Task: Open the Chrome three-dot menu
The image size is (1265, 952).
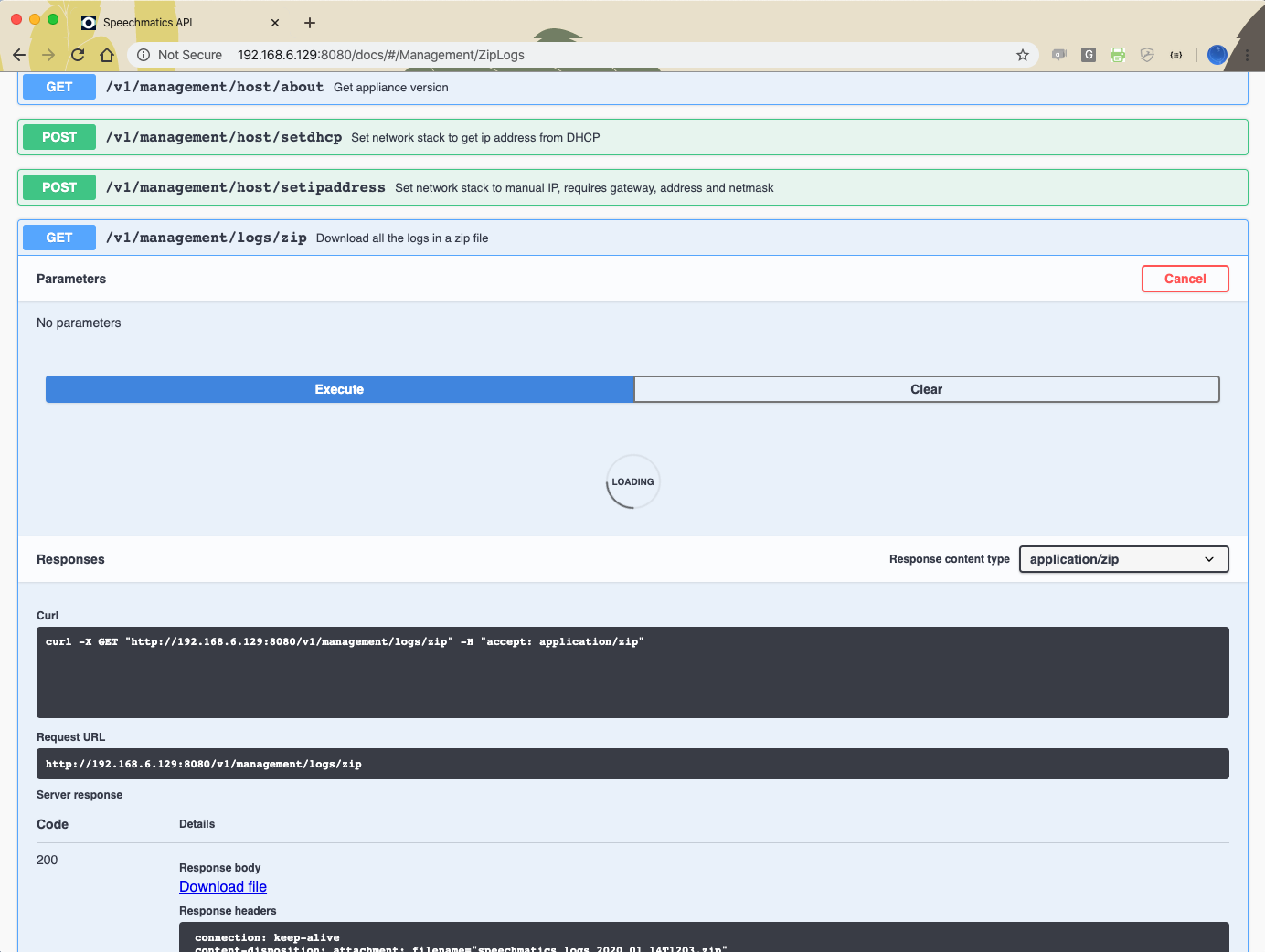Action: coord(1247,55)
